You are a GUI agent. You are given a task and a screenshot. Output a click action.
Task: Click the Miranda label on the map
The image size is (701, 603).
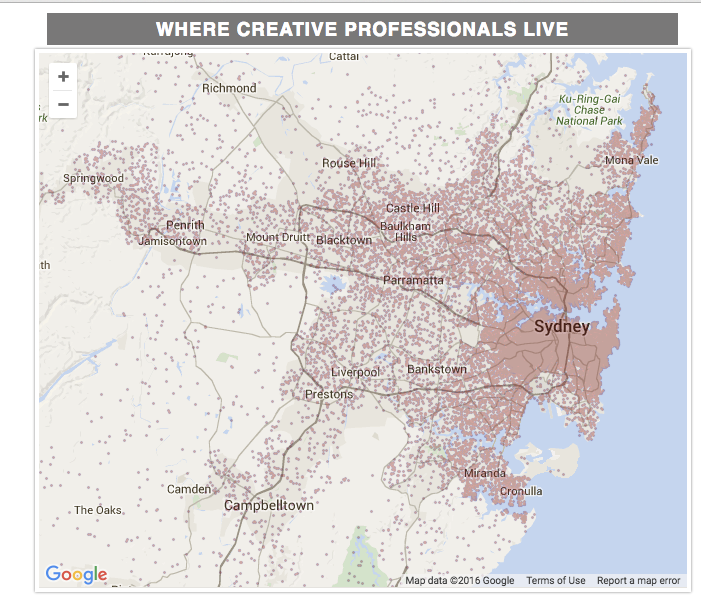pos(485,473)
